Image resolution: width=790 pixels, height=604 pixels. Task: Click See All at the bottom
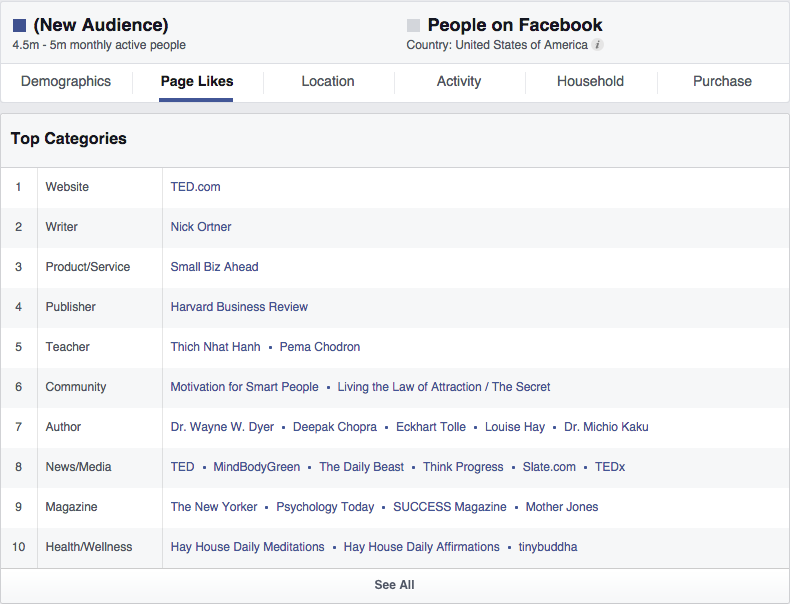coord(394,585)
